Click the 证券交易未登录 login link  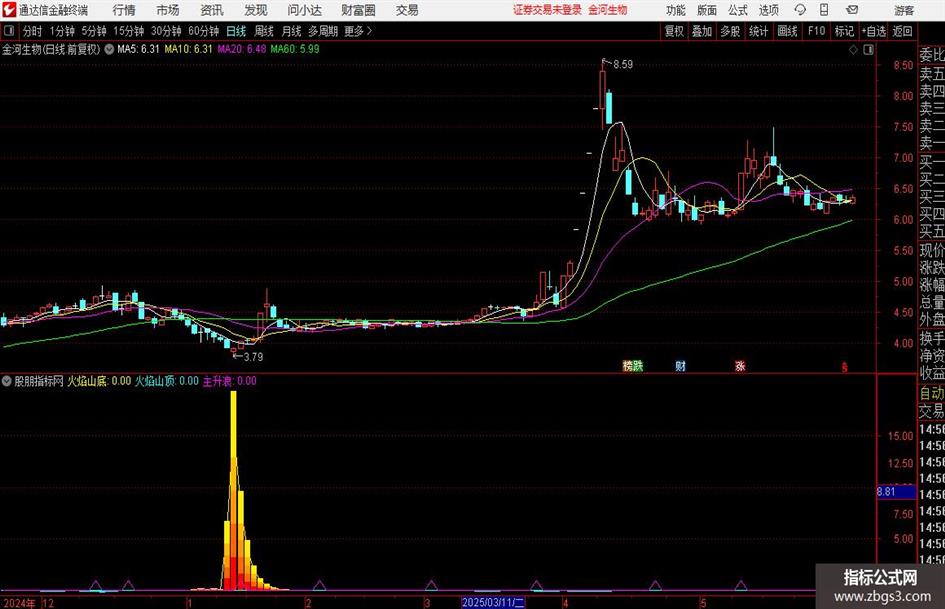(547, 10)
